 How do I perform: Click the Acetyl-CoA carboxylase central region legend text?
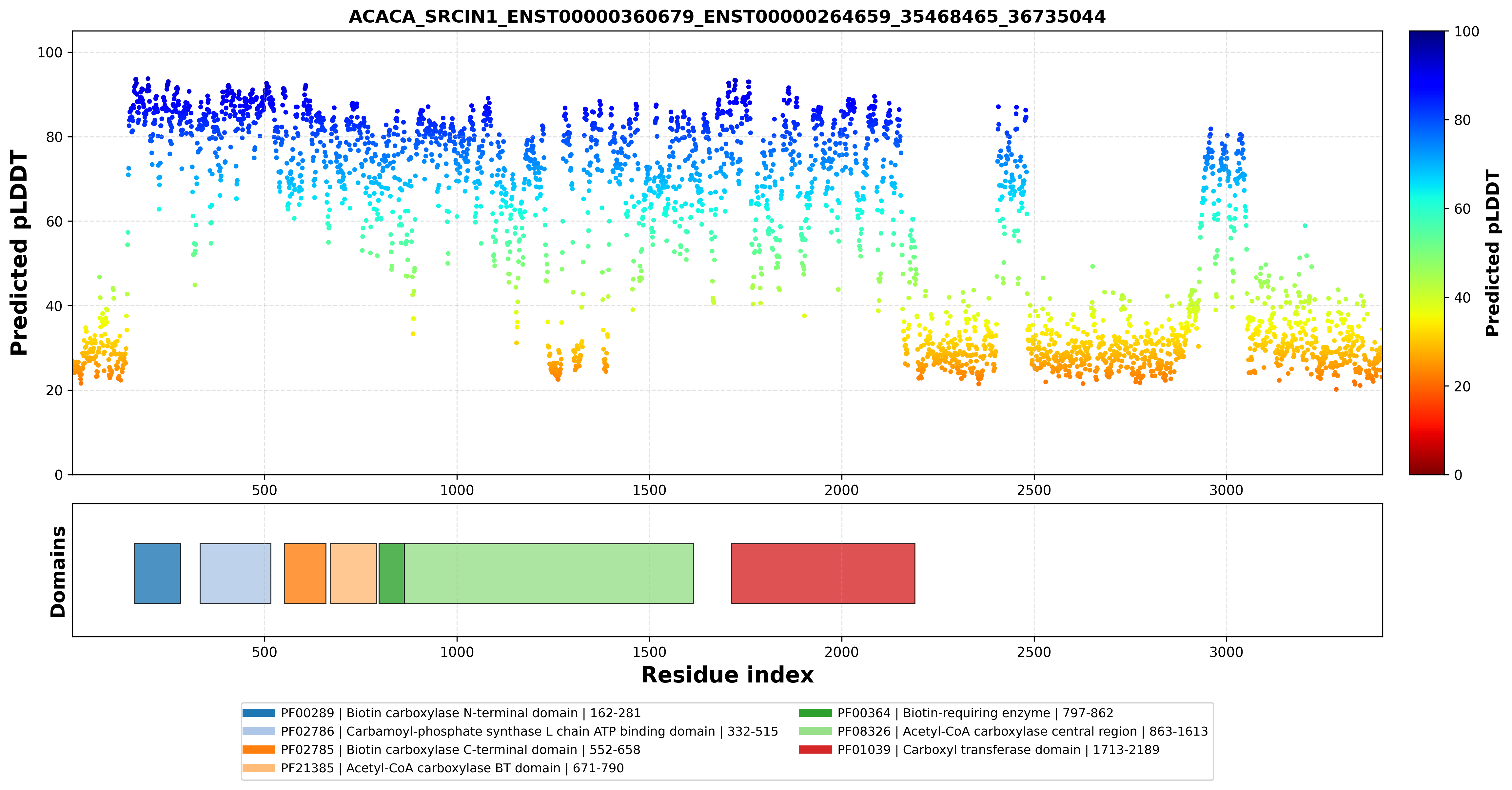[x=1023, y=731]
